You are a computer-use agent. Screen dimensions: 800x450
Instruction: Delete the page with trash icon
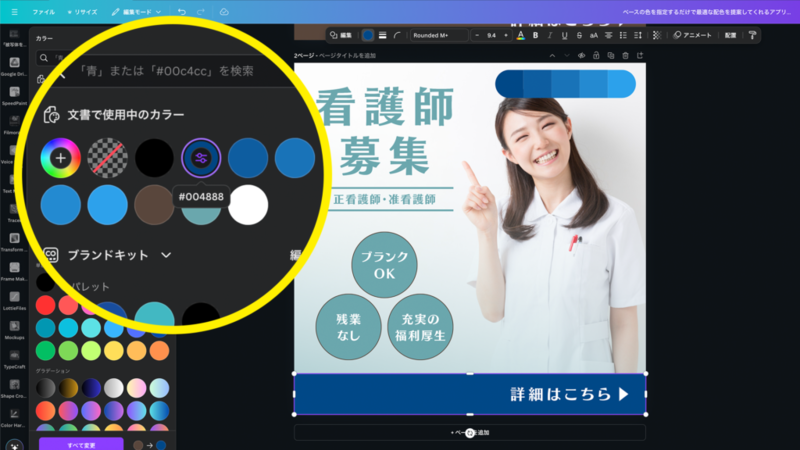[626, 56]
